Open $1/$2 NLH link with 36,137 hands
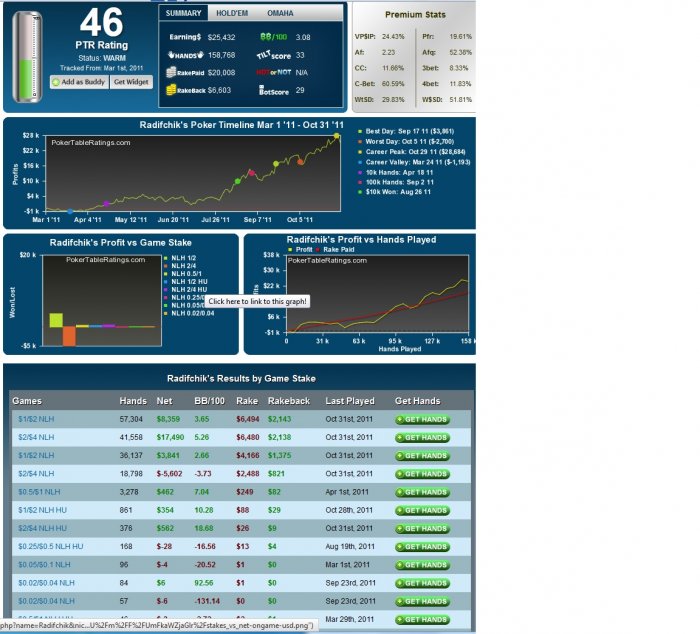The width and height of the screenshot is (700, 634). [36, 455]
